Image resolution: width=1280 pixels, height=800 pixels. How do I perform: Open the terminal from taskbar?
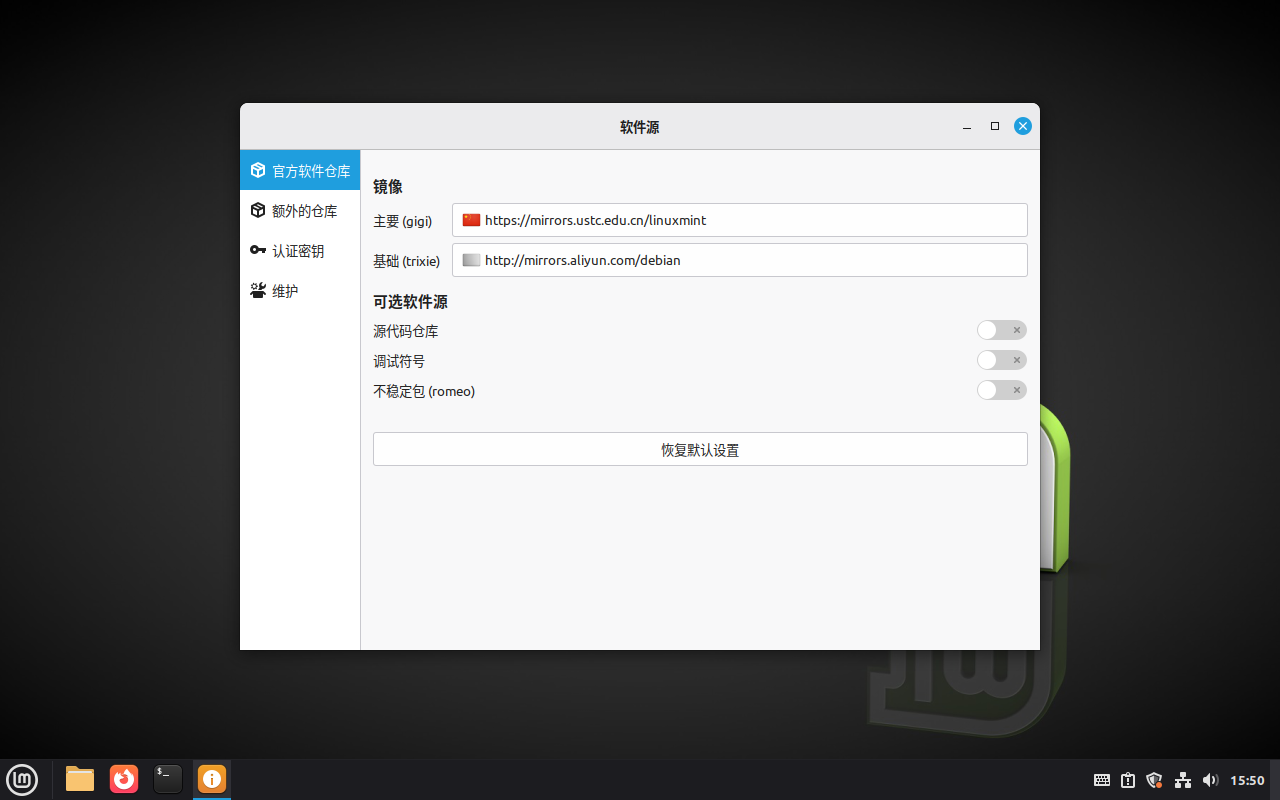click(168, 779)
